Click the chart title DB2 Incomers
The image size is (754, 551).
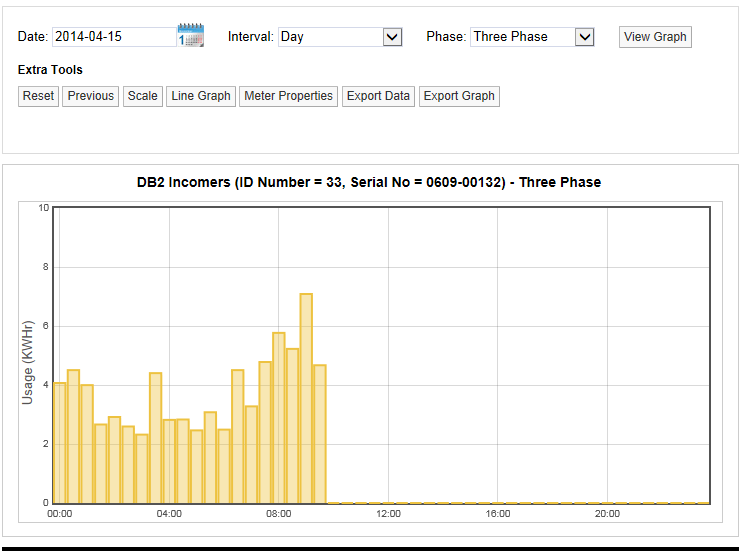tap(369, 182)
